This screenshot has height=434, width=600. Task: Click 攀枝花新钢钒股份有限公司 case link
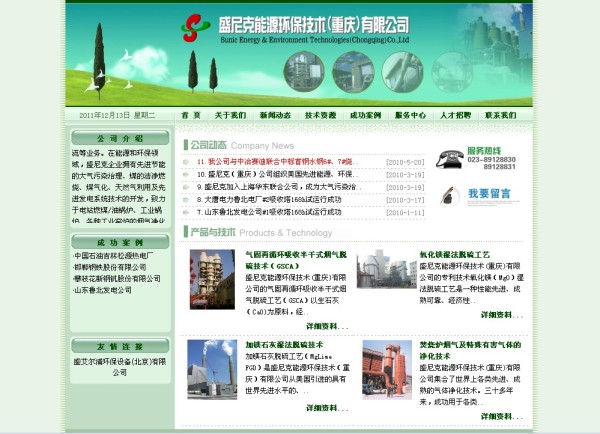[x=117, y=279]
